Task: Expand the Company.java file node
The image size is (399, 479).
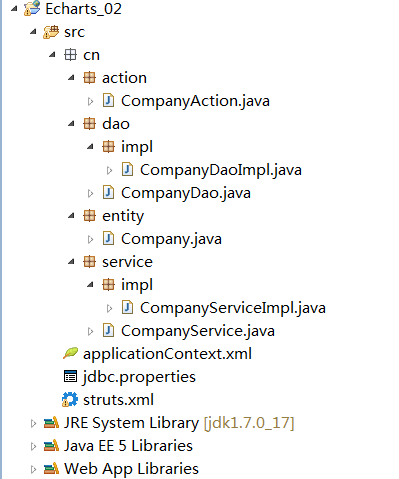Action: pyautogui.click(x=90, y=239)
